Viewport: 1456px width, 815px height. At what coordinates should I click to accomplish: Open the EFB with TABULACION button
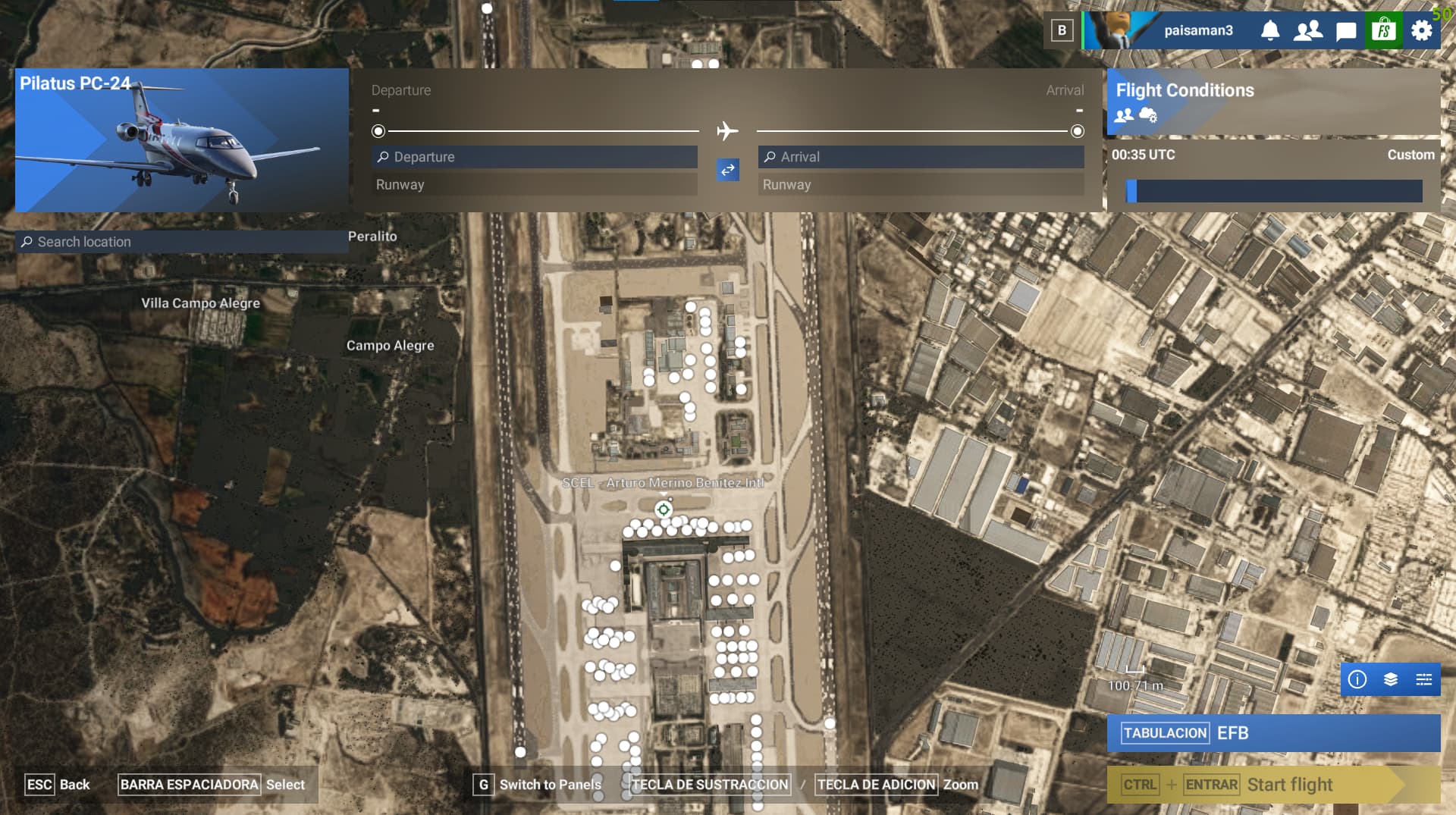(x=1274, y=733)
